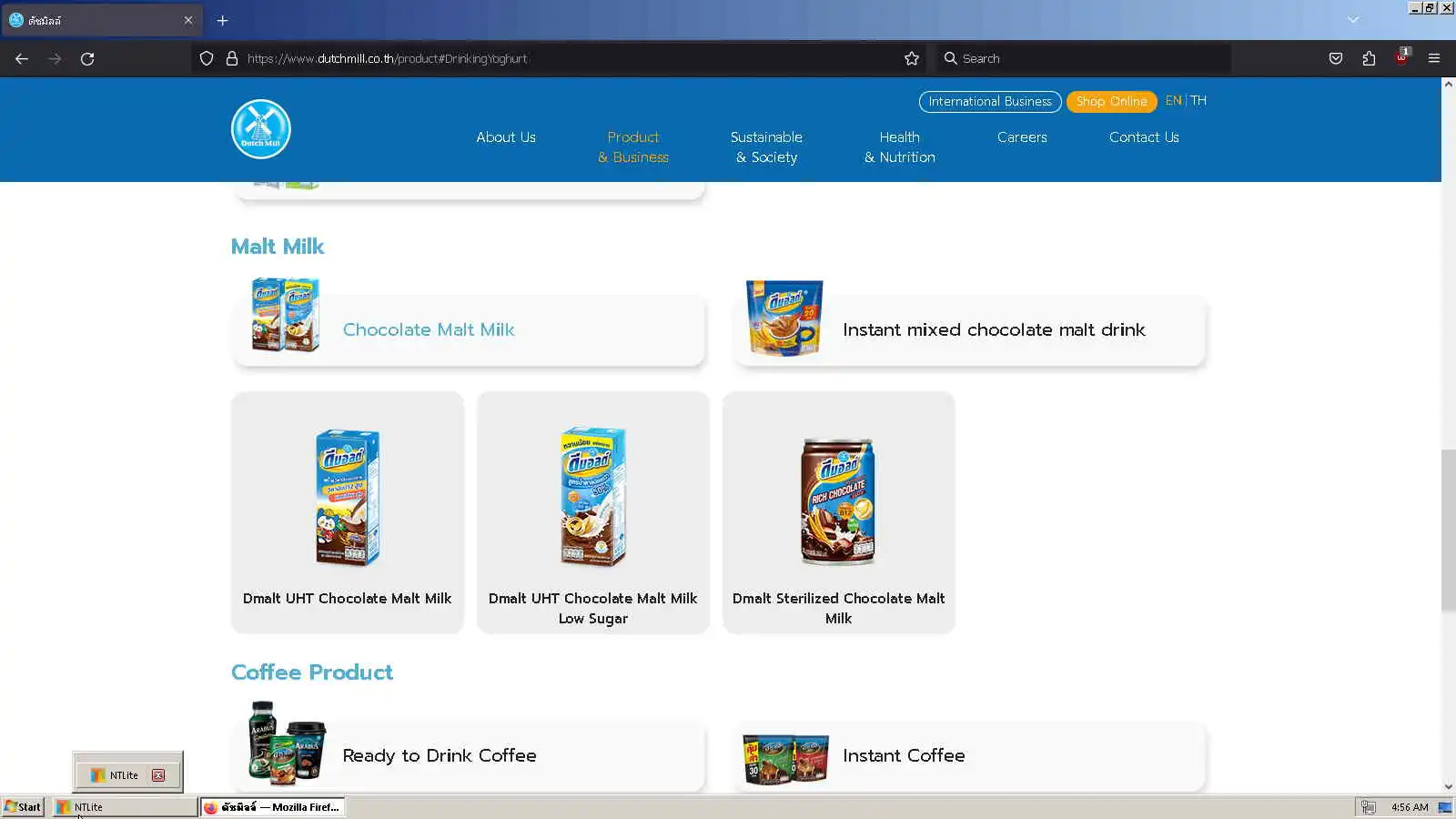
Task: Click 'Dmalt UHT Chocolate Malt Milk' product name
Action: (x=348, y=599)
